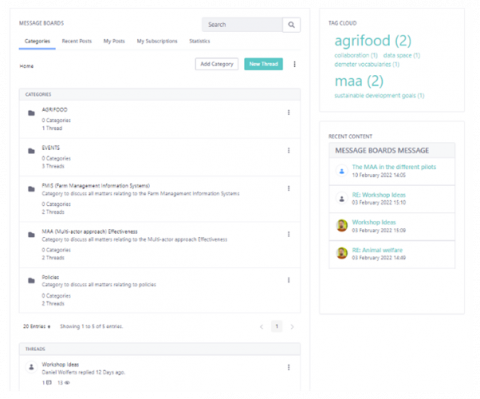This screenshot has width=480, height=399.
Task: Click the FMIS folder icon
Action: point(31,189)
